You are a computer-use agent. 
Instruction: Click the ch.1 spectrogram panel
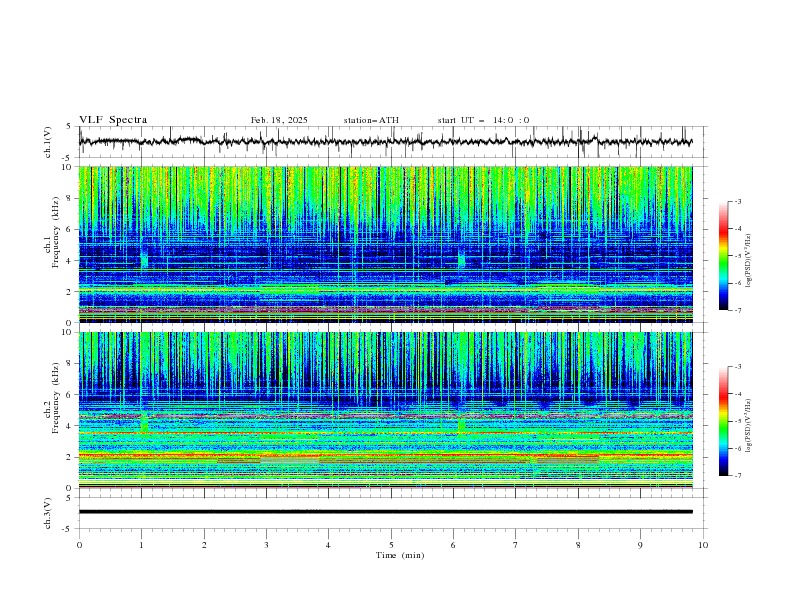385,244
